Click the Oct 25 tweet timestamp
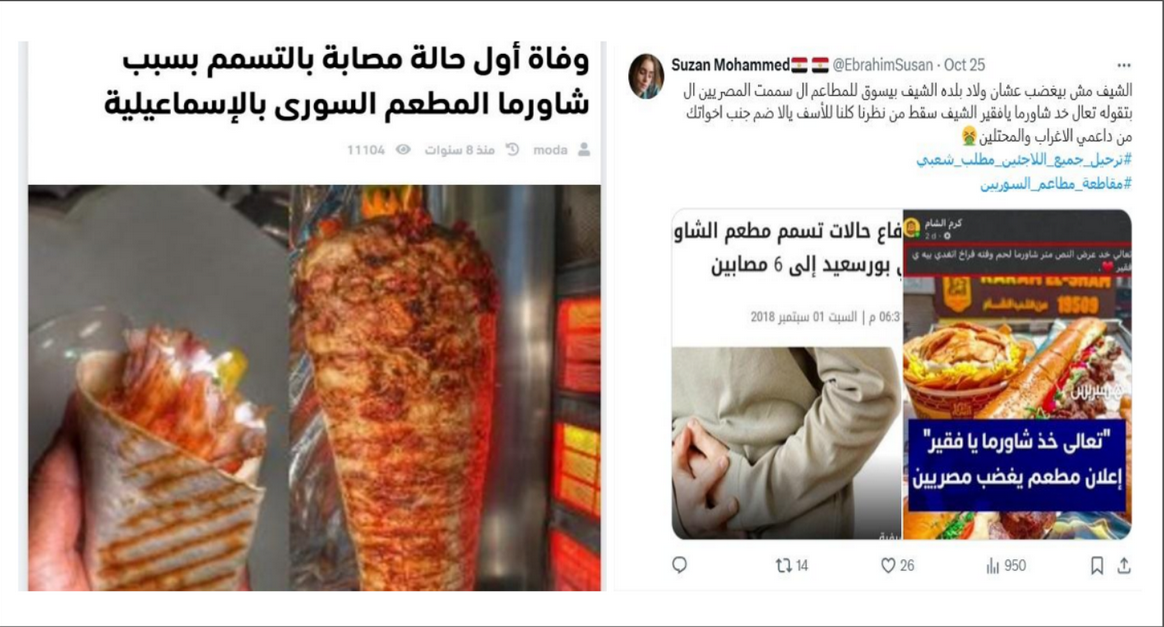 (x=964, y=65)
